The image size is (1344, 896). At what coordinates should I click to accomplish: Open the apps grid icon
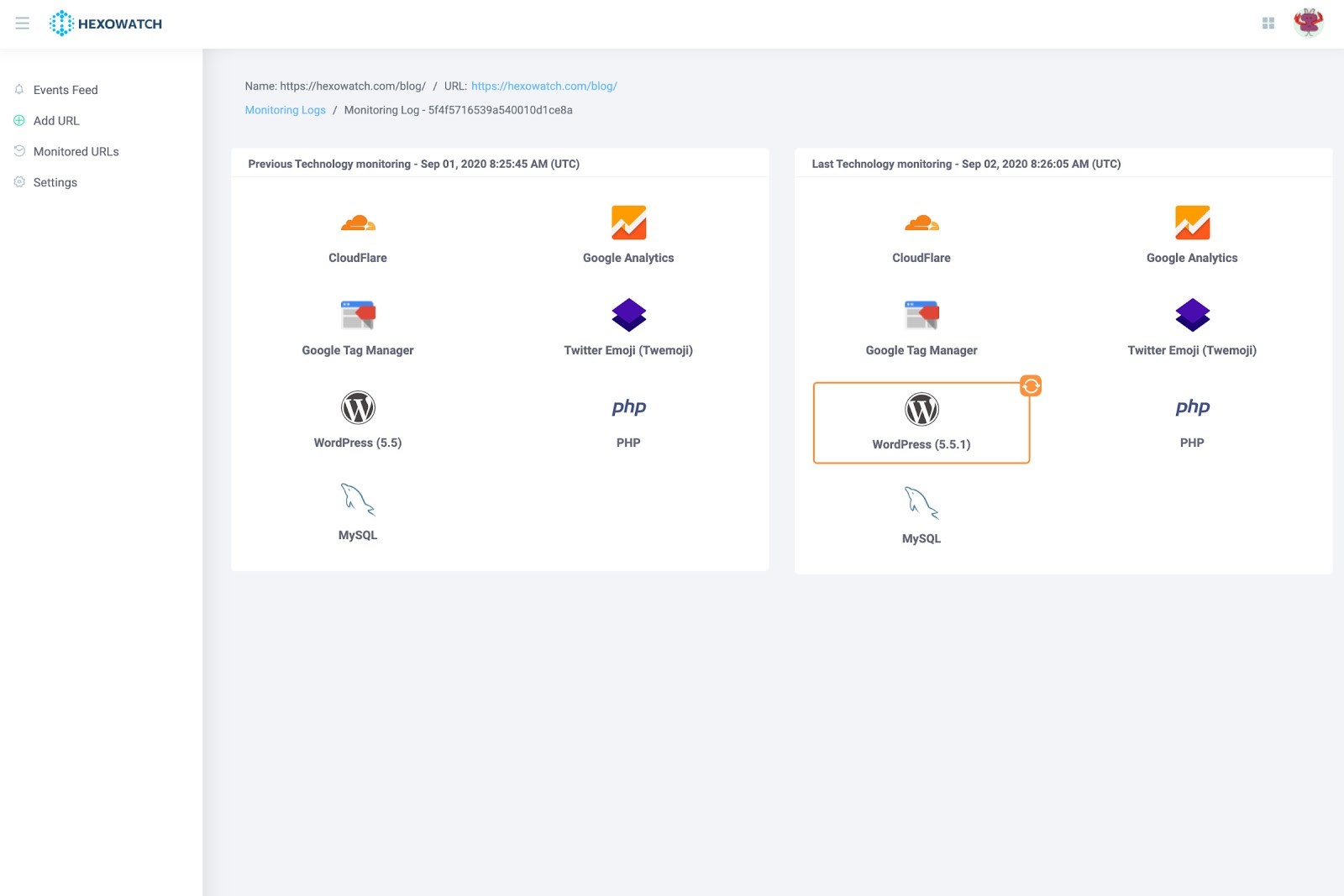[1268, 24]
